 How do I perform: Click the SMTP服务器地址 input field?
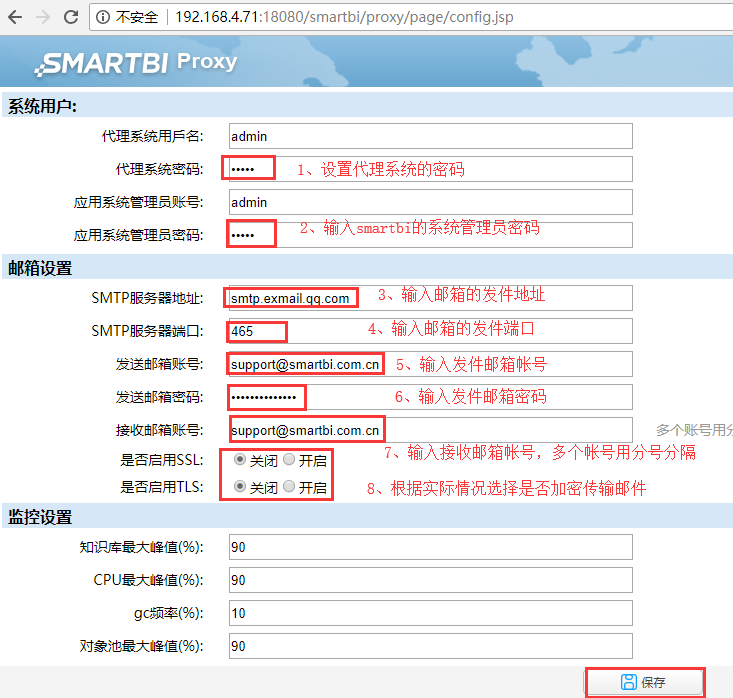click(431, 298)
